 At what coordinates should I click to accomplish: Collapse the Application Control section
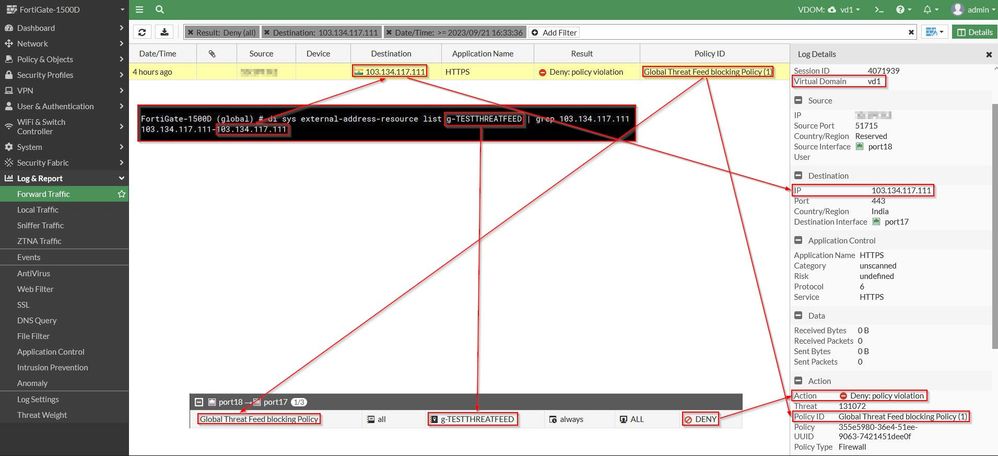point(798,241)
